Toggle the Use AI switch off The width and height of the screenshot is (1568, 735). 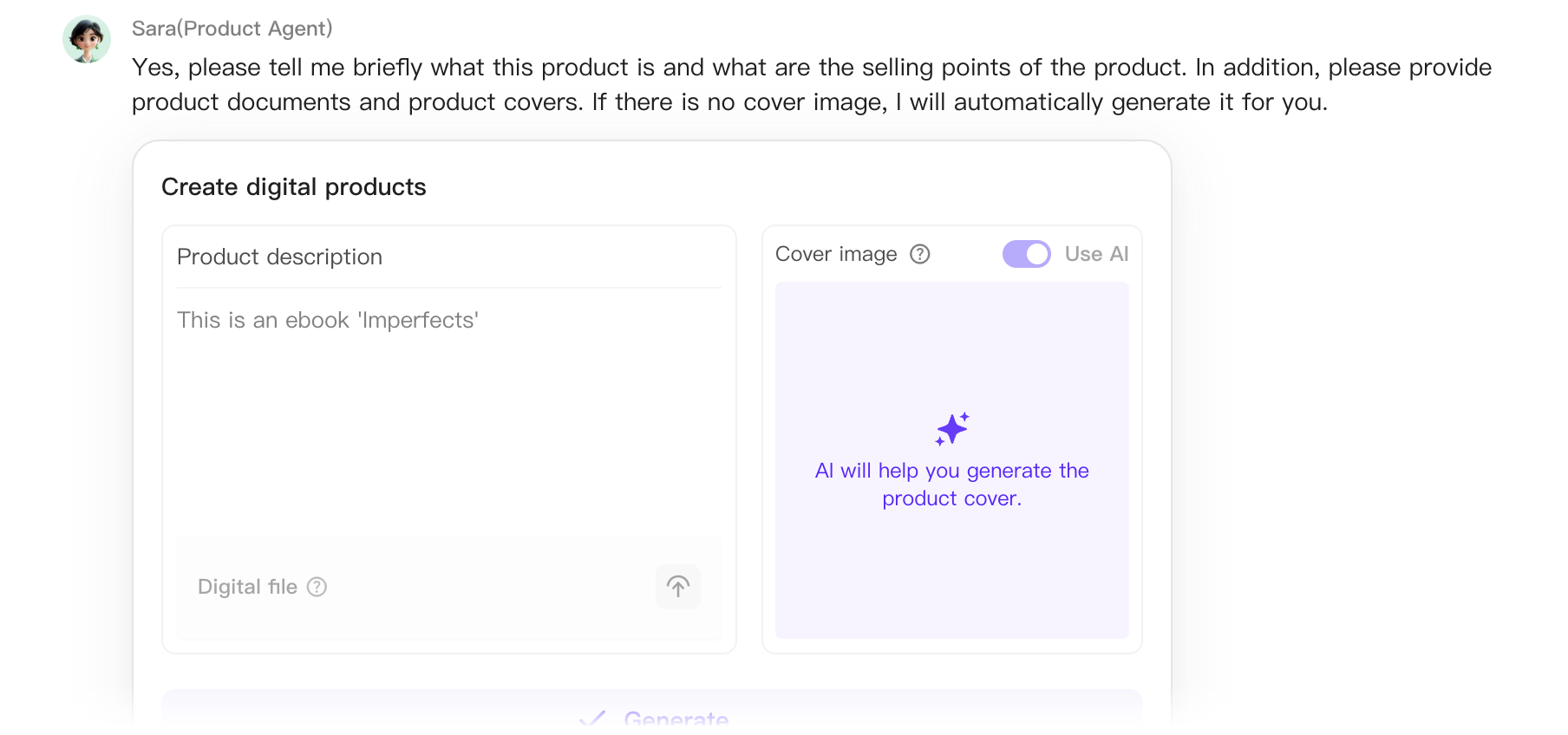click(x=1026, y=254)
